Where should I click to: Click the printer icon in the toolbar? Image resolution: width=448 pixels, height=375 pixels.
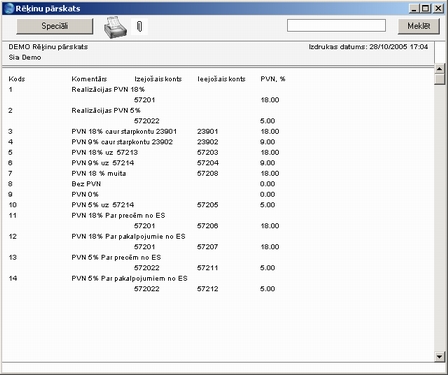click(115, 27)
